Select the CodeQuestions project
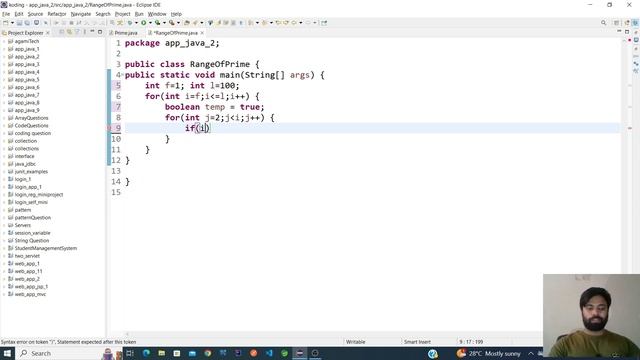640x360 pixels. [x=31, y=126]
